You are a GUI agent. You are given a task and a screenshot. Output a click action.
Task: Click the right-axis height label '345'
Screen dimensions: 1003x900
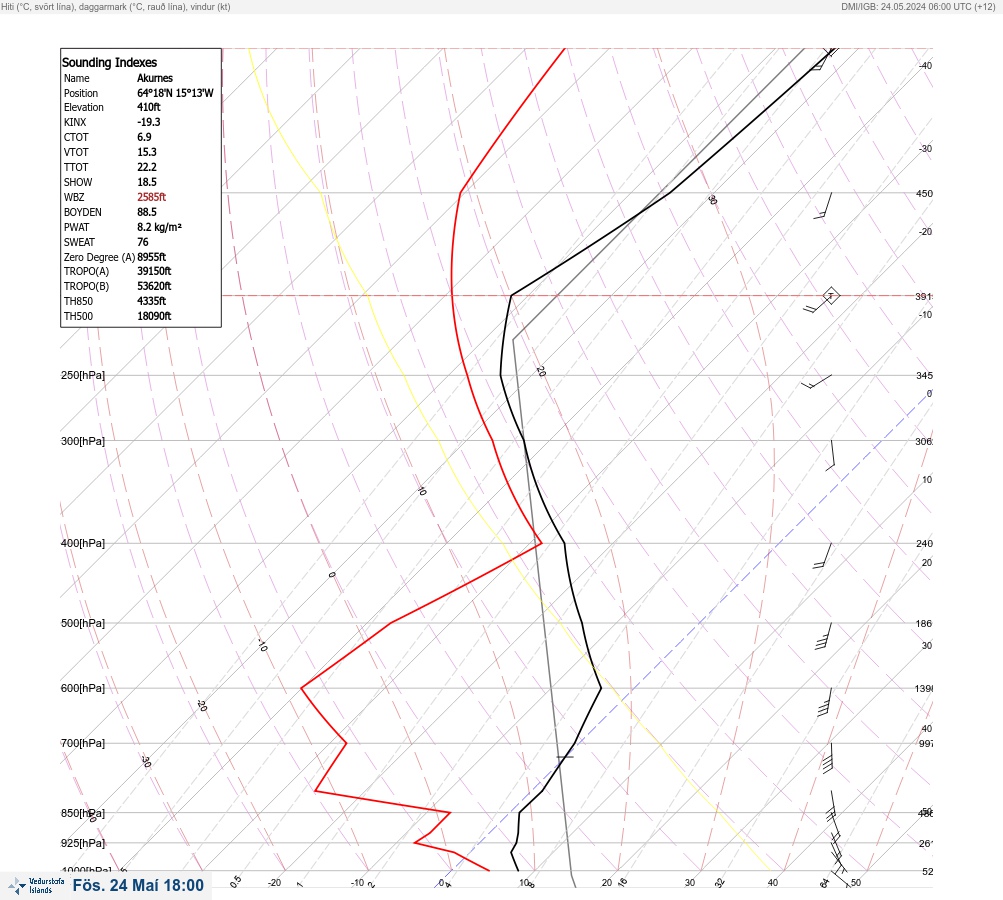[924, 375]
